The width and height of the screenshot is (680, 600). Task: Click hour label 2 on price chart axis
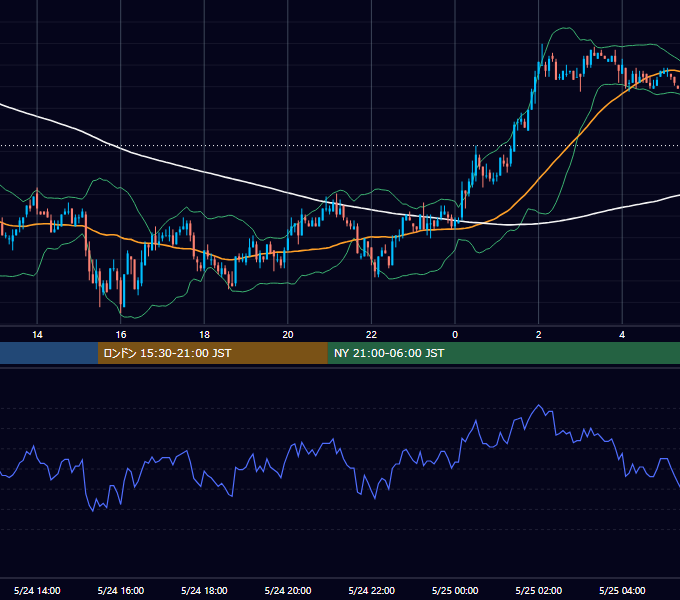point(539,335)
